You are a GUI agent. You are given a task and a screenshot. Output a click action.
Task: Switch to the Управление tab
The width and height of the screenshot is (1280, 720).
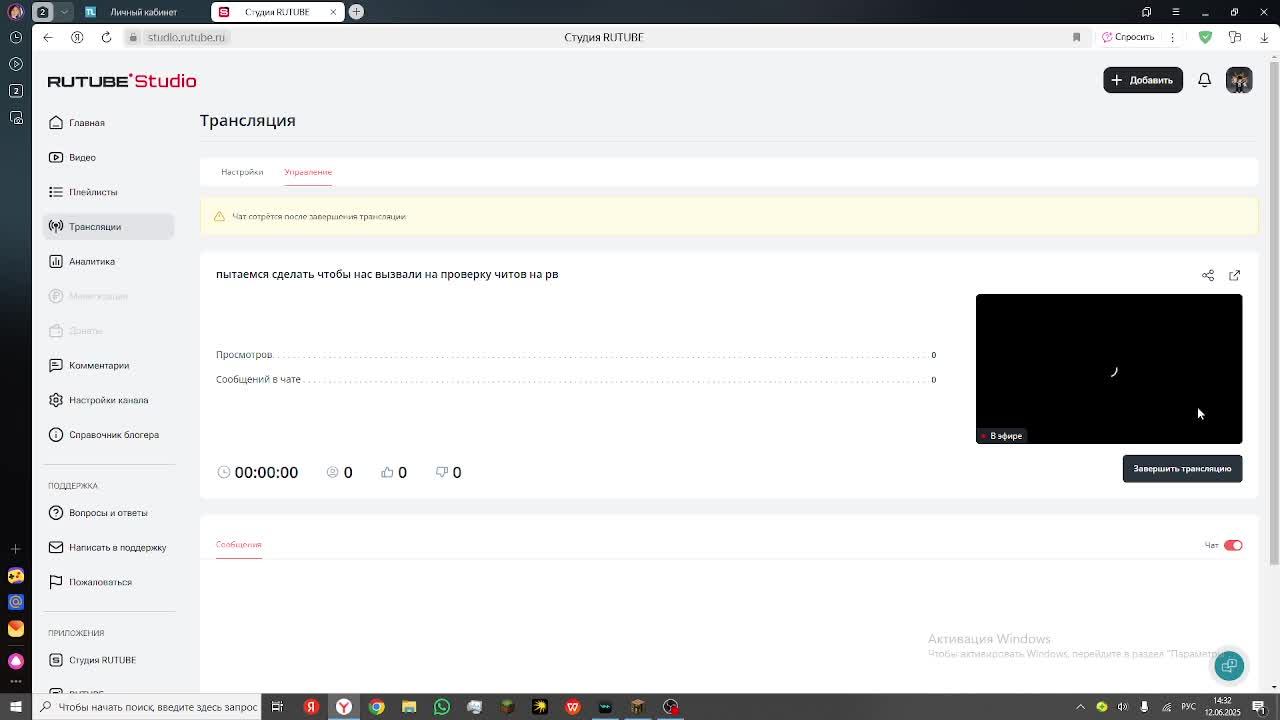[x=308, y=172]
